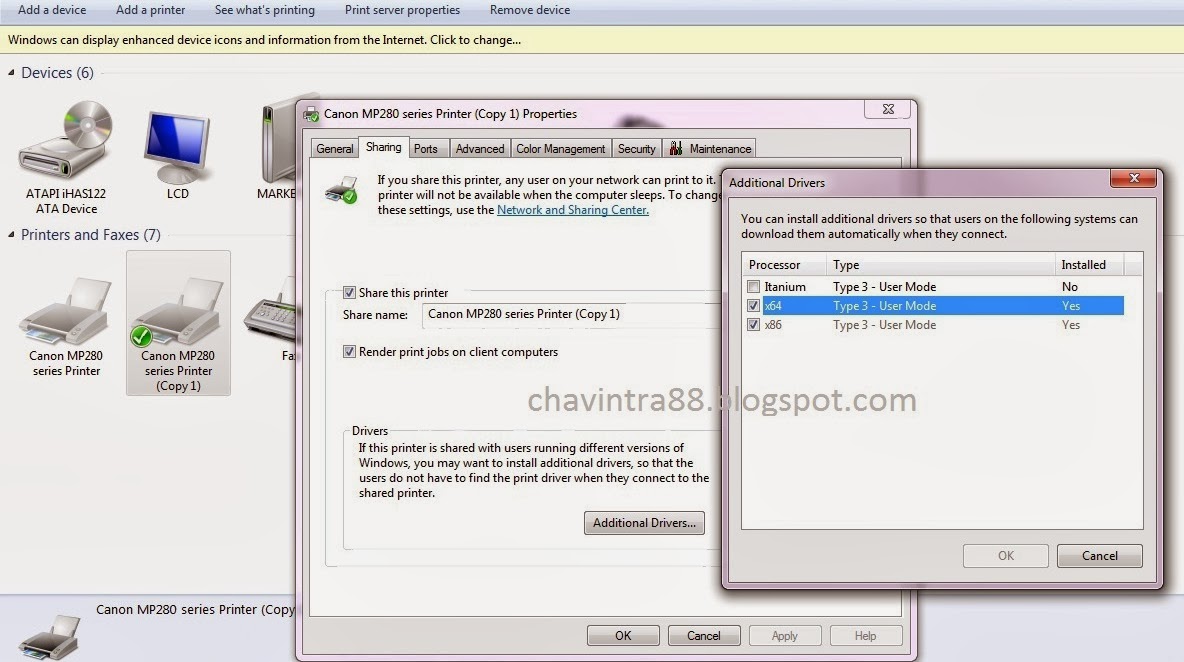Image resolution: width=1184 pixels, height=662 pixels.
Task: Click the Help button
Action: (865, 636)
